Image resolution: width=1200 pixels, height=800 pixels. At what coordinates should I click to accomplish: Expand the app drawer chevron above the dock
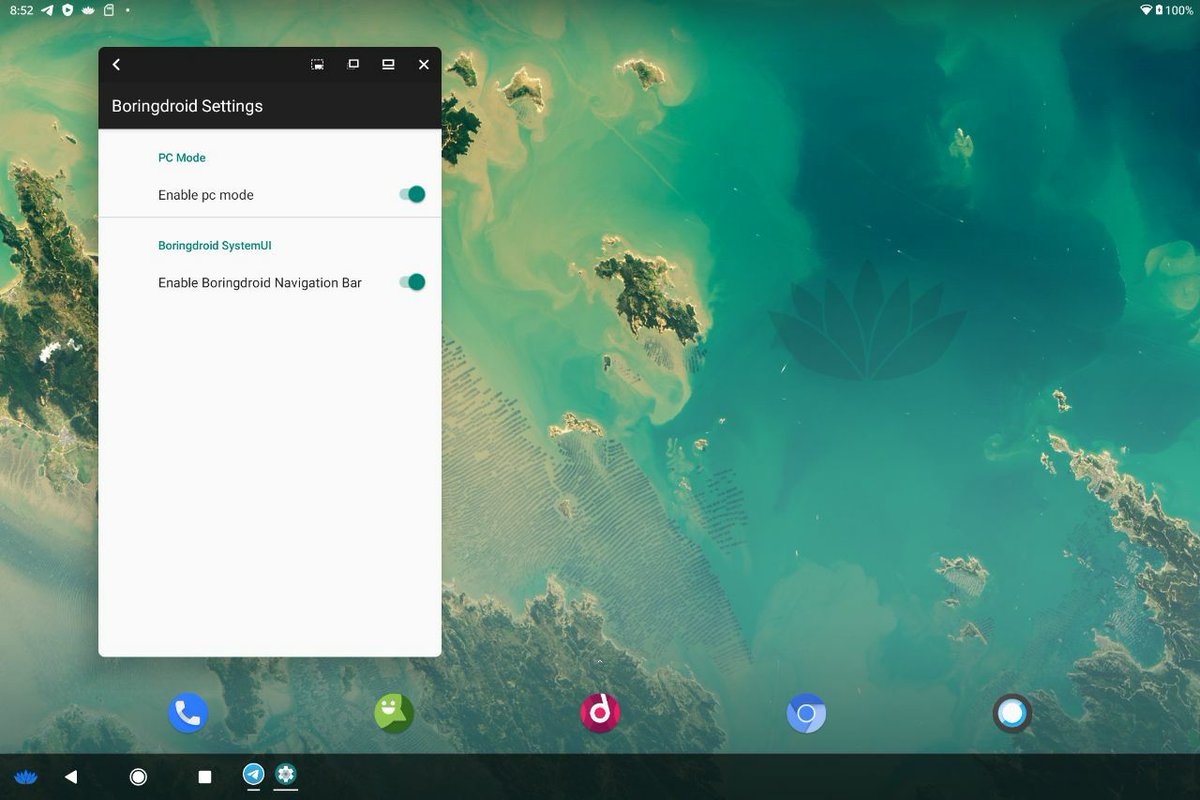[600, 662]
